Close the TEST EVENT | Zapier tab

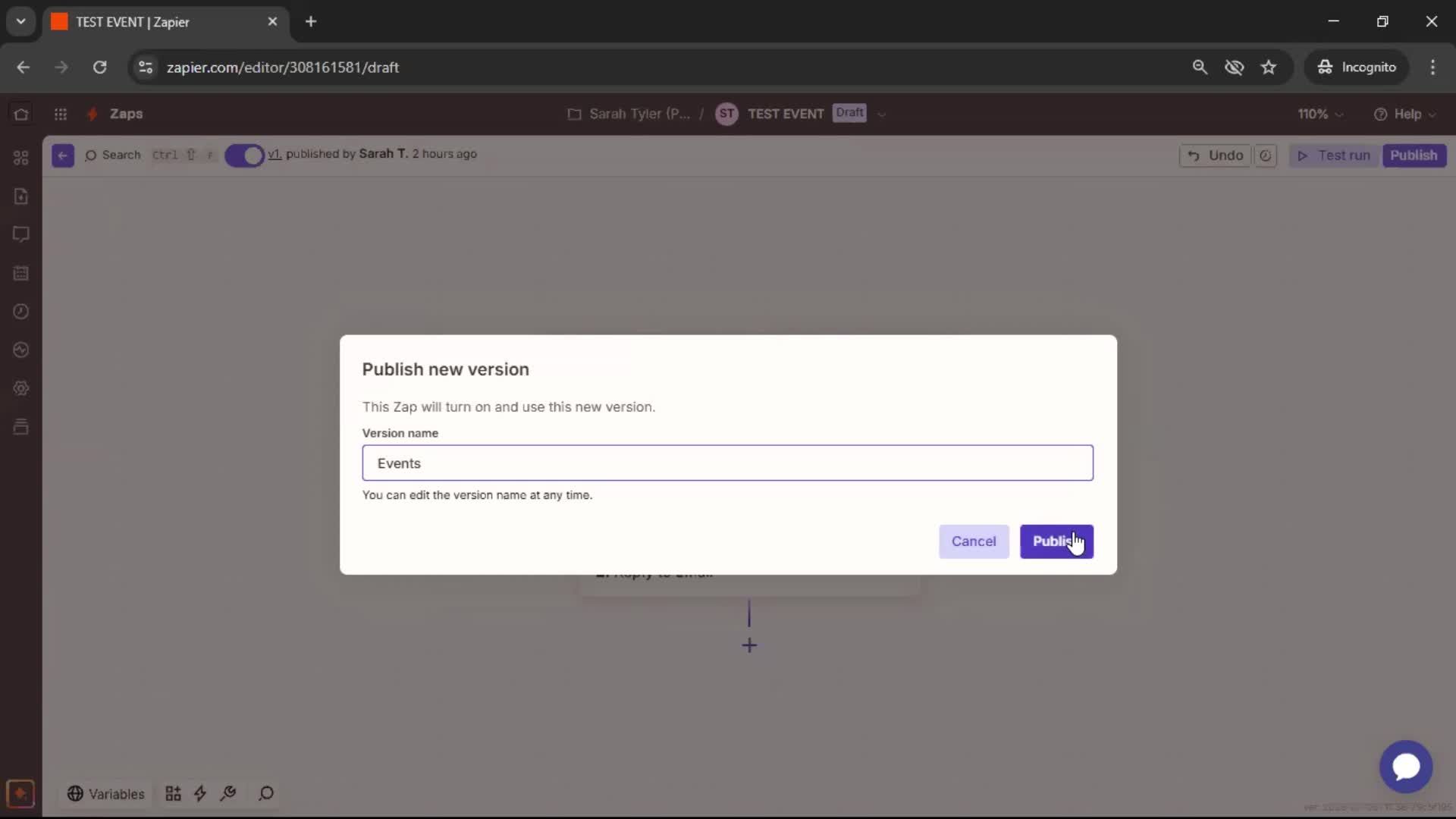click(272, 22)
